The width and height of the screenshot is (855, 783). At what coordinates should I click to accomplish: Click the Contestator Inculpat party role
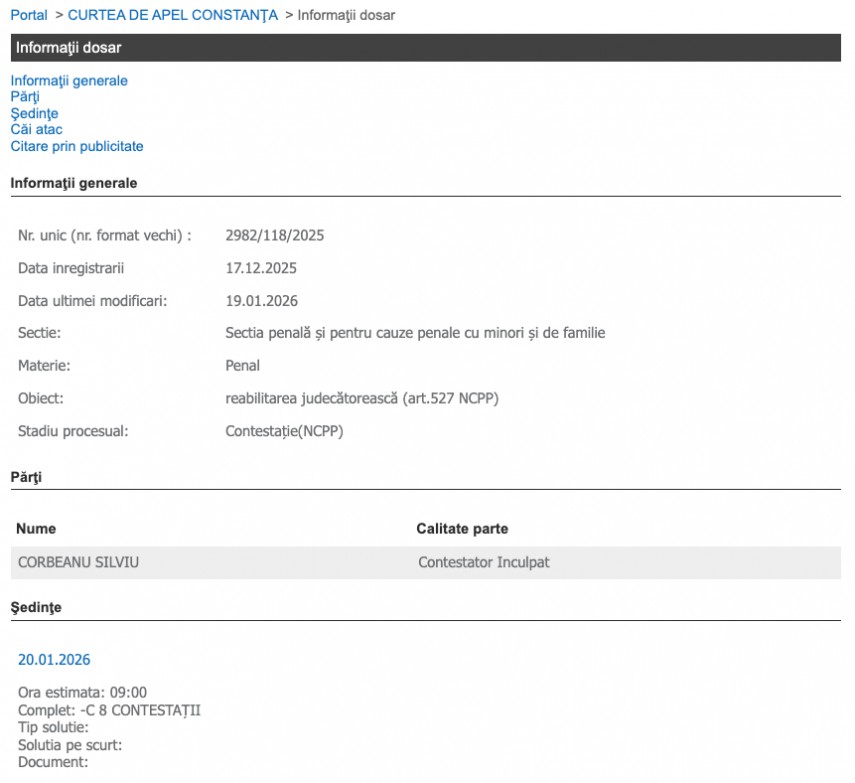pyautogui.click(x=483, y=562)
